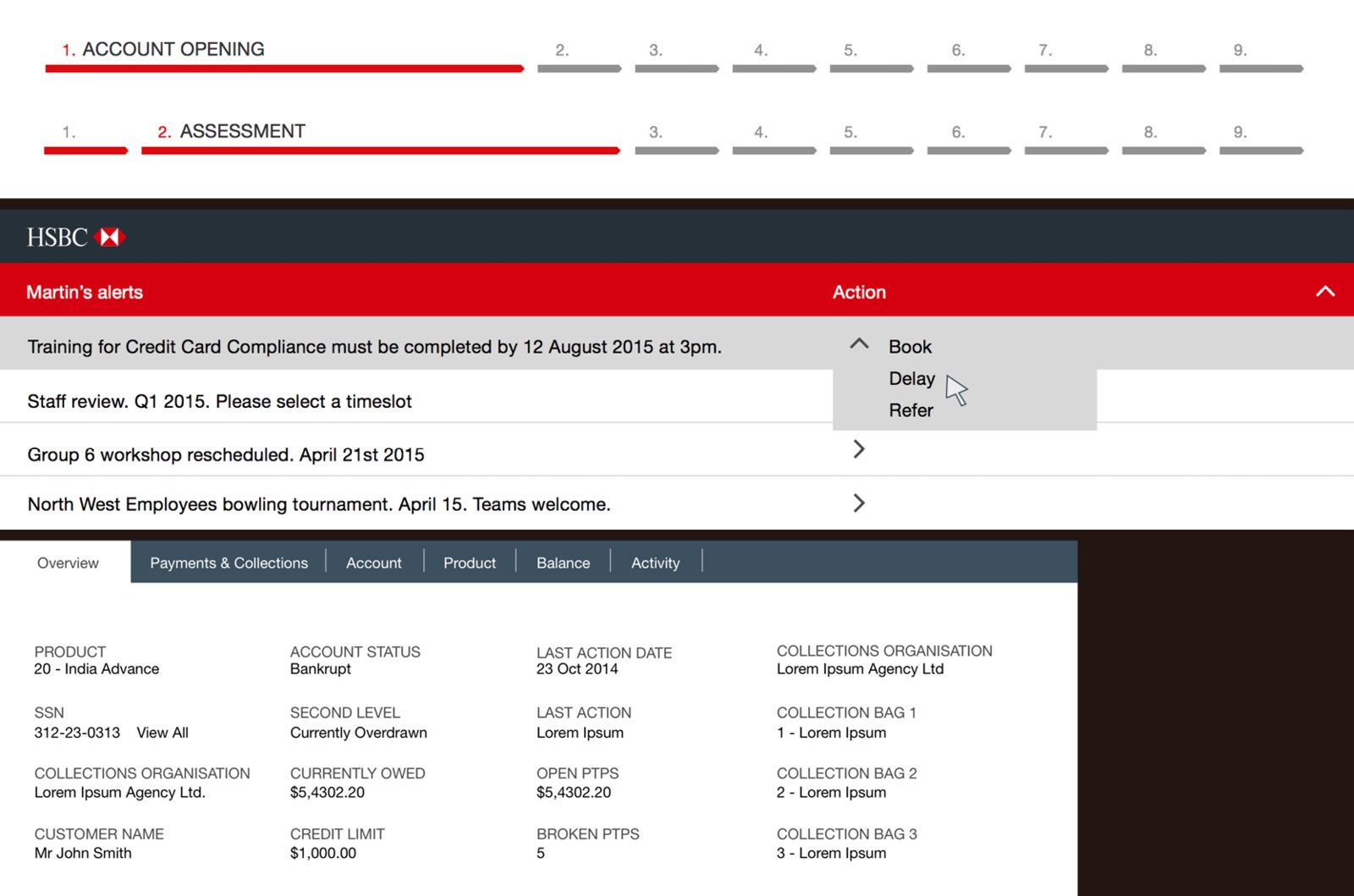The height and width of the screenshot is (896, 1354).
Task: Switch to the Overview tab
Action: click(x=66, y=563)
